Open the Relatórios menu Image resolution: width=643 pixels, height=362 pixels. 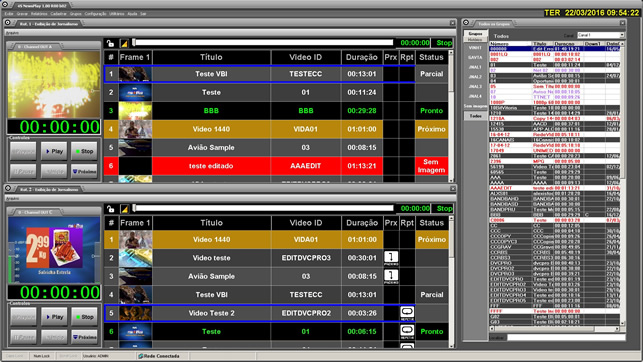click(x=39, y=14)
